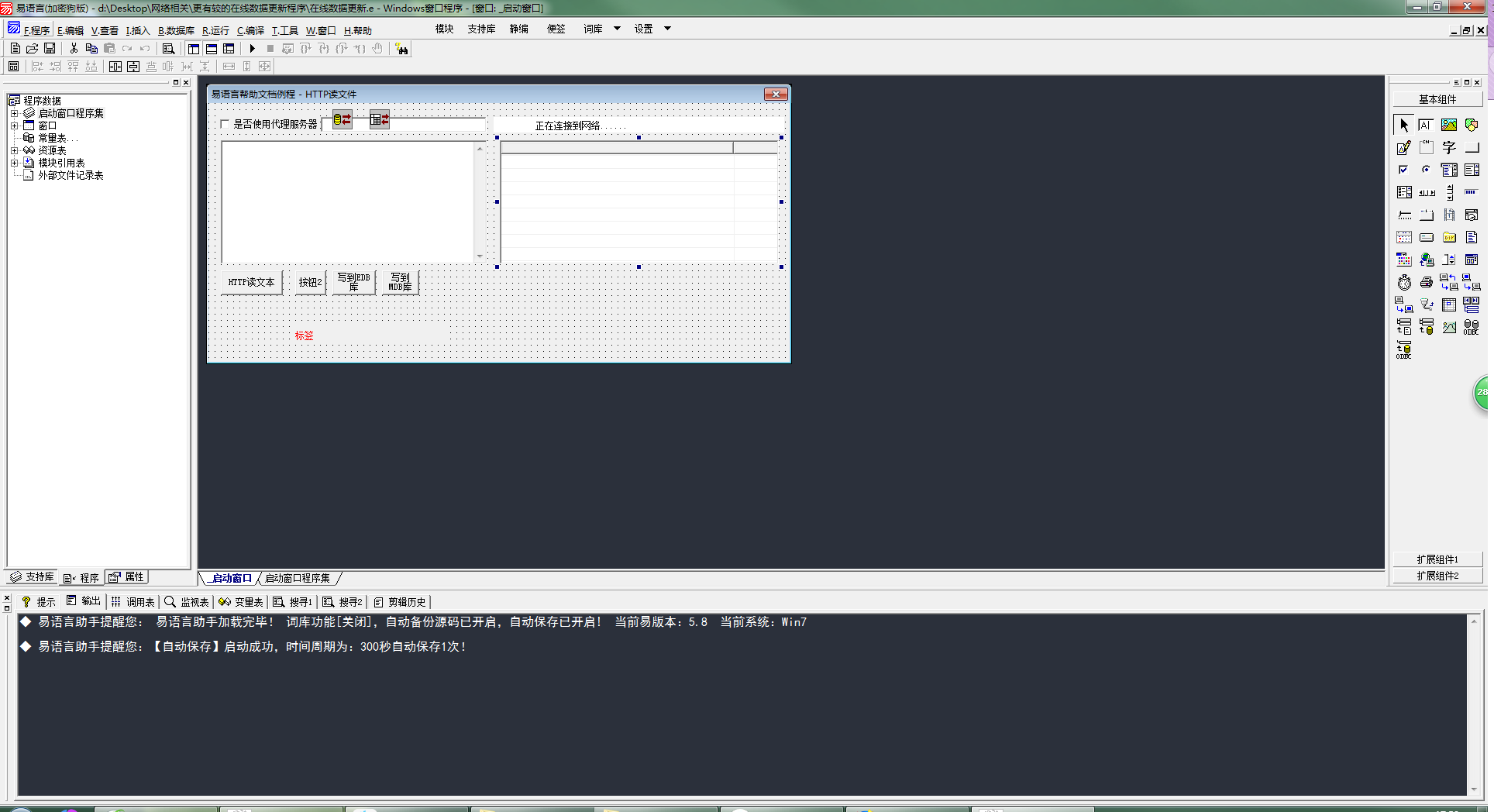Select the combo box component icon
The height and width of the screenshot is (812, 1494).
click(1448, 170)
